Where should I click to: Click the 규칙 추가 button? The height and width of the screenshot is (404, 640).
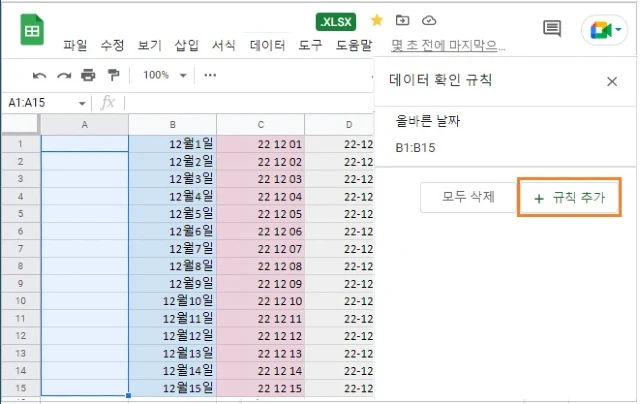point(569,198)
